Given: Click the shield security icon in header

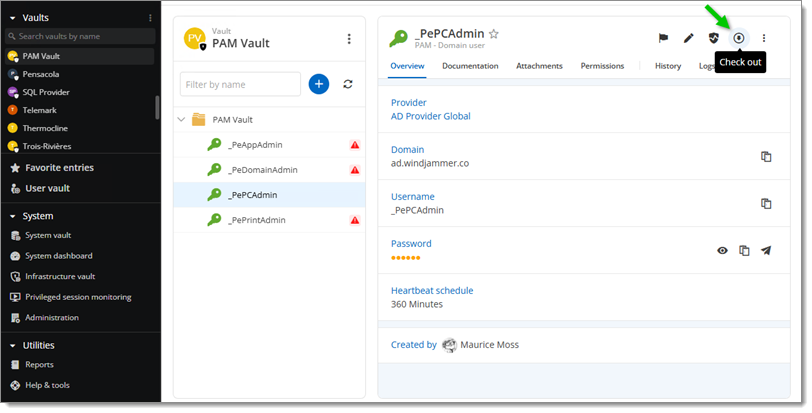Looking at the screenshot, I should [x=713, y=38].
